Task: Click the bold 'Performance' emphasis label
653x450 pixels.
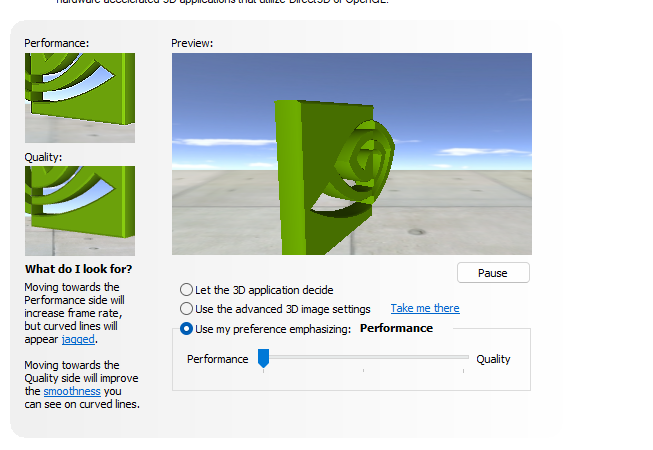Action: click(396, 328)
